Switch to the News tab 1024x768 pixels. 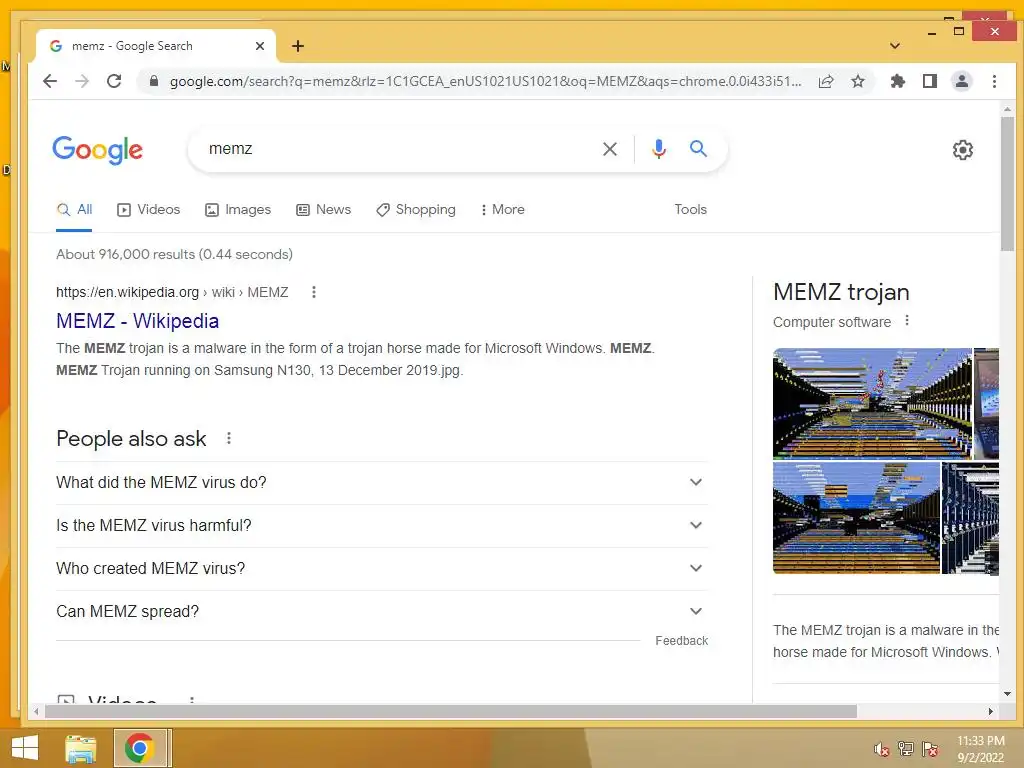click(x=323, y=210)
